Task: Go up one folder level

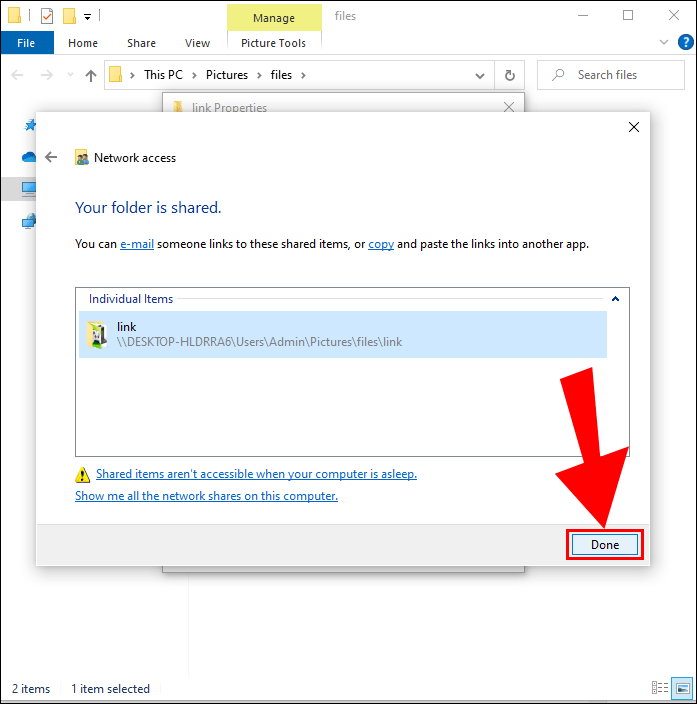Action: (91, 75)
